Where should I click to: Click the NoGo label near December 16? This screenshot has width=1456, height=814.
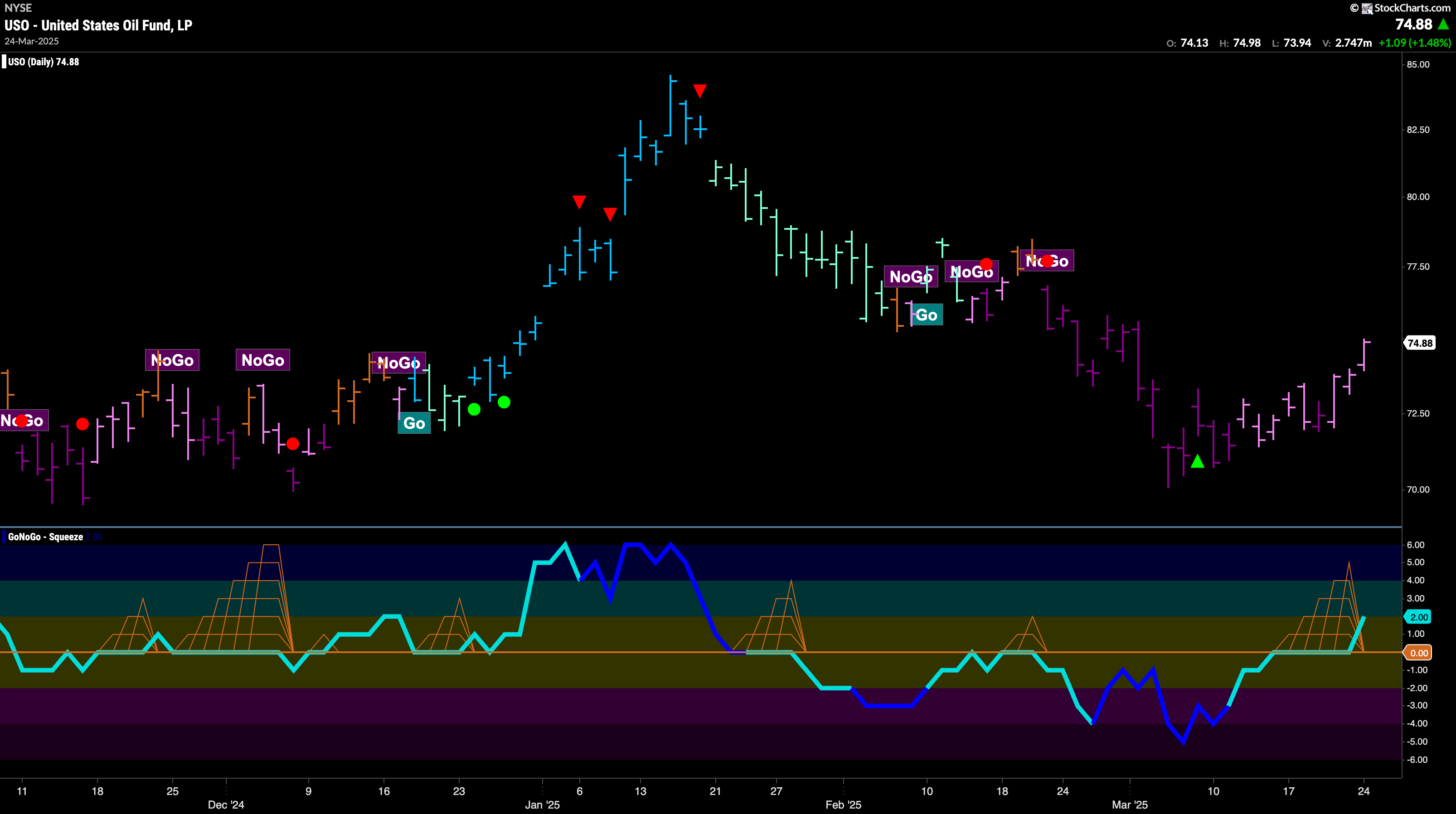[x=398, y=363]
